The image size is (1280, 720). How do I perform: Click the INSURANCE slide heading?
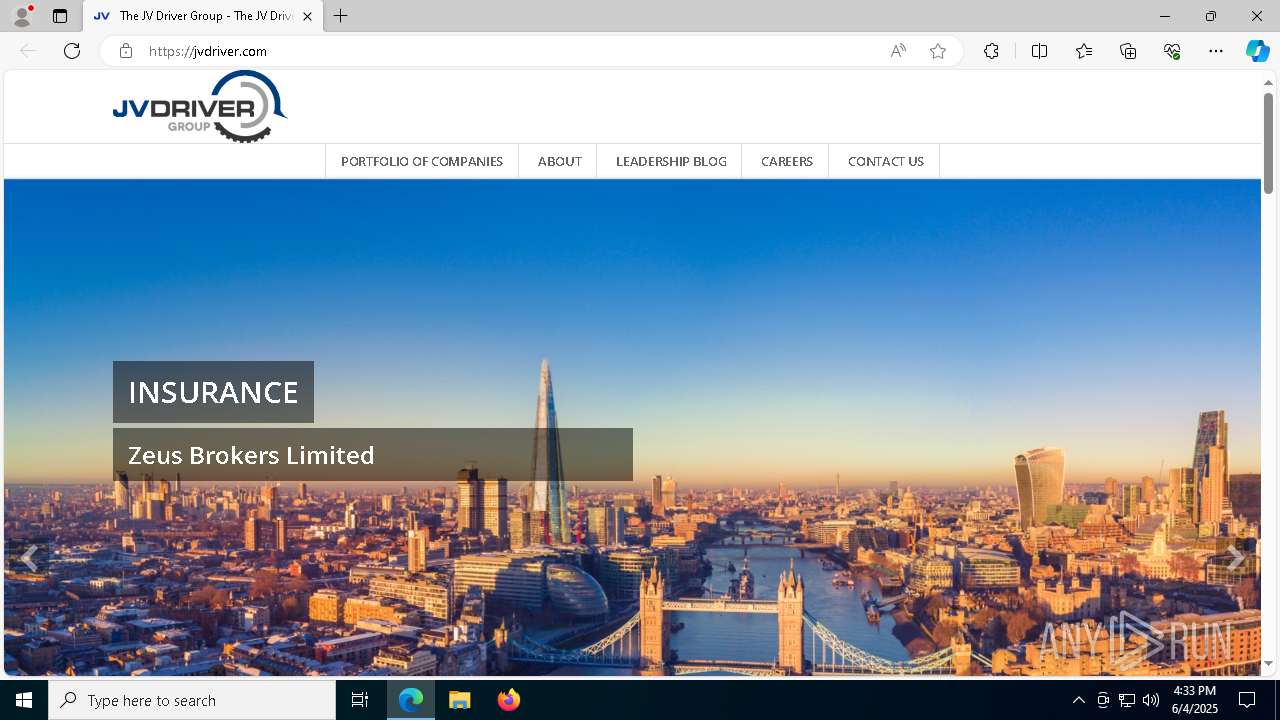pos(213,392)
